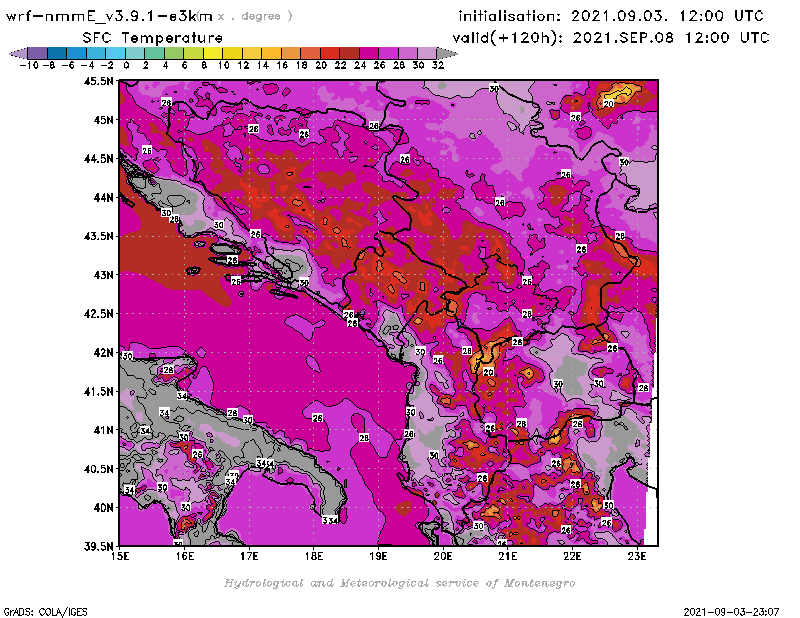This screenshot has height=618, width=800.
Task: Click 'Hydrological and Meteorological service of Montenegro'
Action: (399, 583)
